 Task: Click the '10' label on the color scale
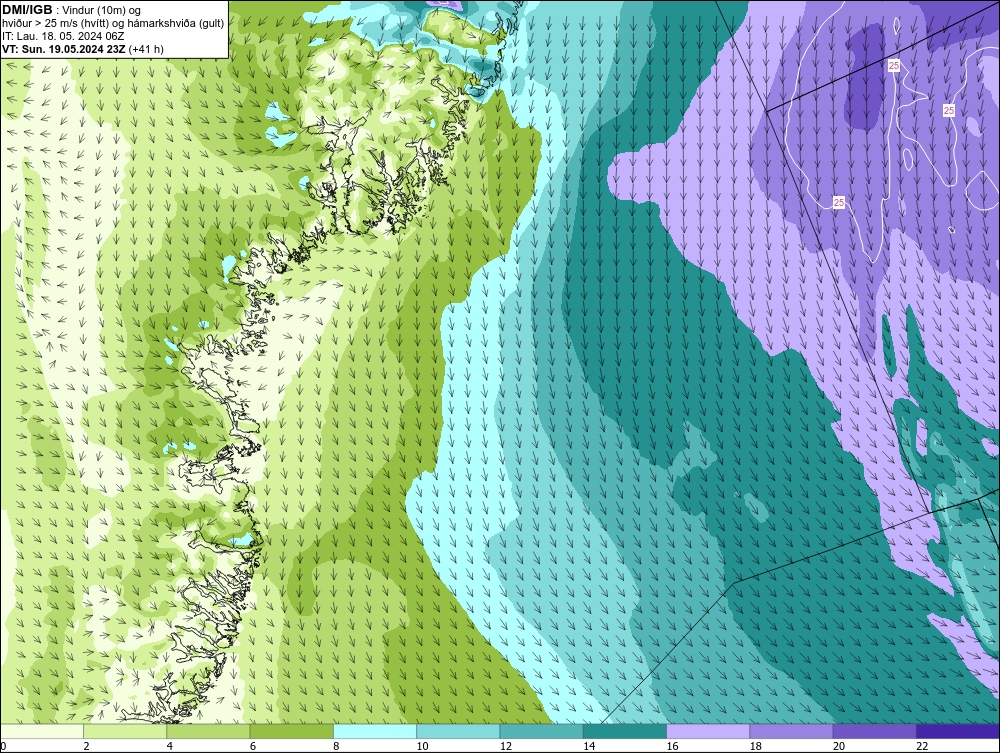422,746
